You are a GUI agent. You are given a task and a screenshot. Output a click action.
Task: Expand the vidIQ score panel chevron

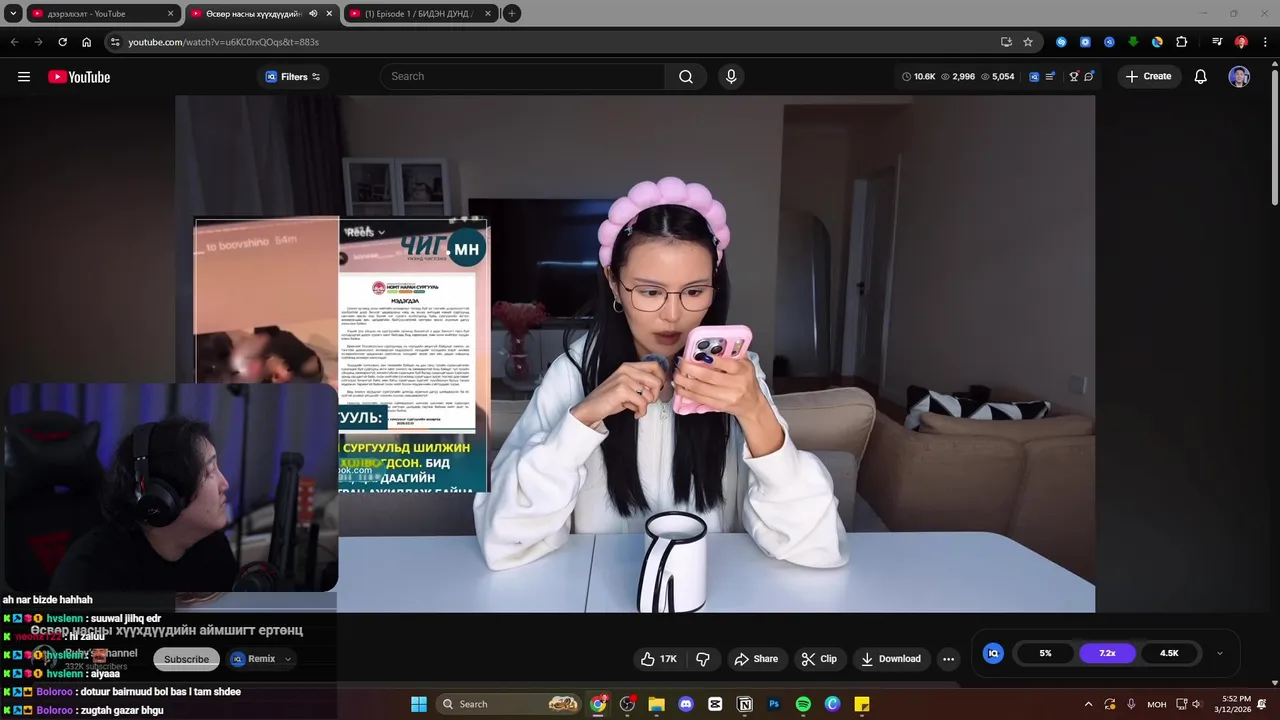pyautogui.click(x=1219, y=653)
